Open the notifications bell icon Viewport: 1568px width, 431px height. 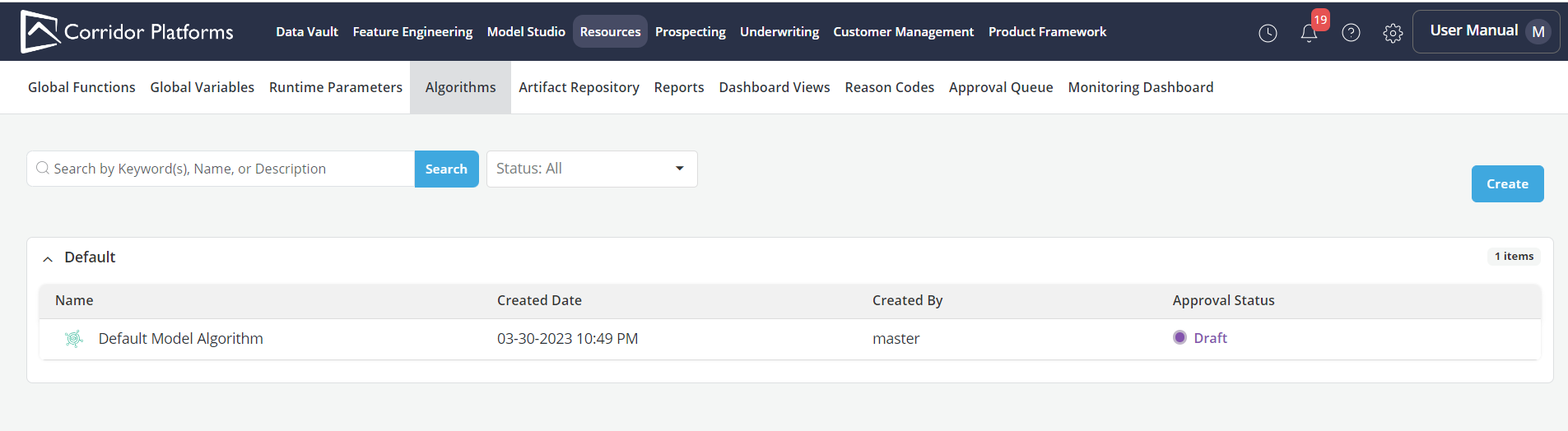[1309, 33]
